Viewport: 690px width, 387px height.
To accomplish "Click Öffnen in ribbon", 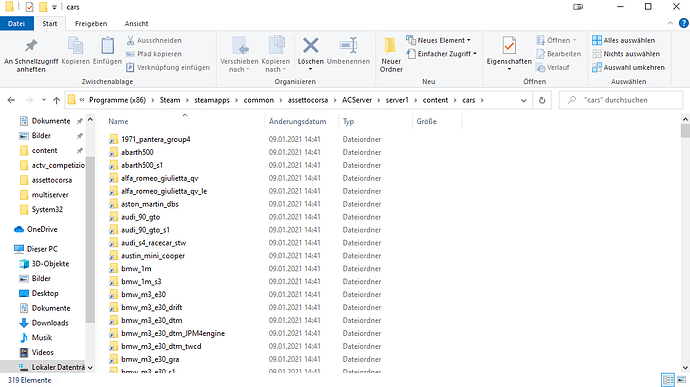I will click(x=556, y=40).
